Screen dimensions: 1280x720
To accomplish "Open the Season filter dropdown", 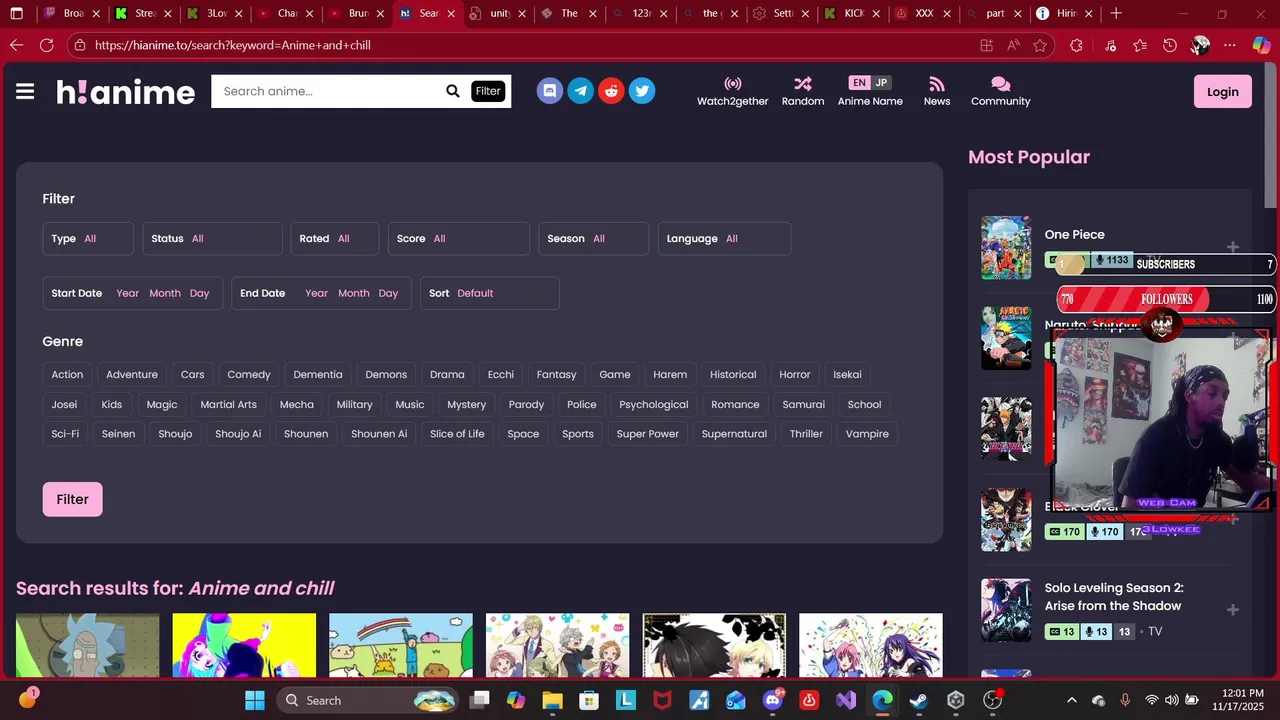I will click(x=593, y=238).
